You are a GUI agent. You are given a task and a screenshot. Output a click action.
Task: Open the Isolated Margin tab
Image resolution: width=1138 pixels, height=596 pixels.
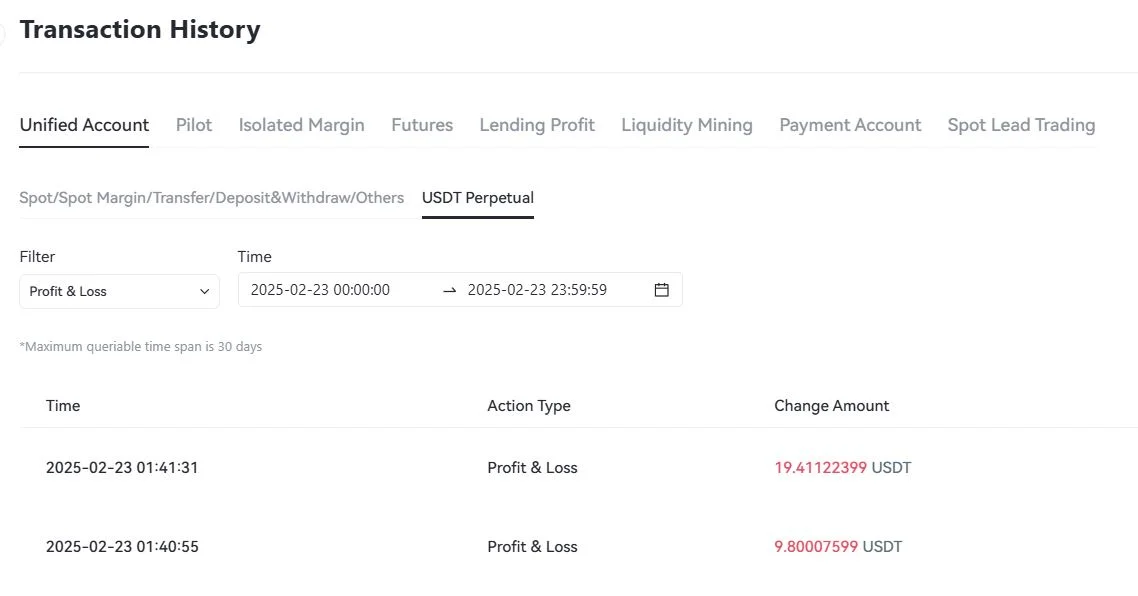[301, 125]
